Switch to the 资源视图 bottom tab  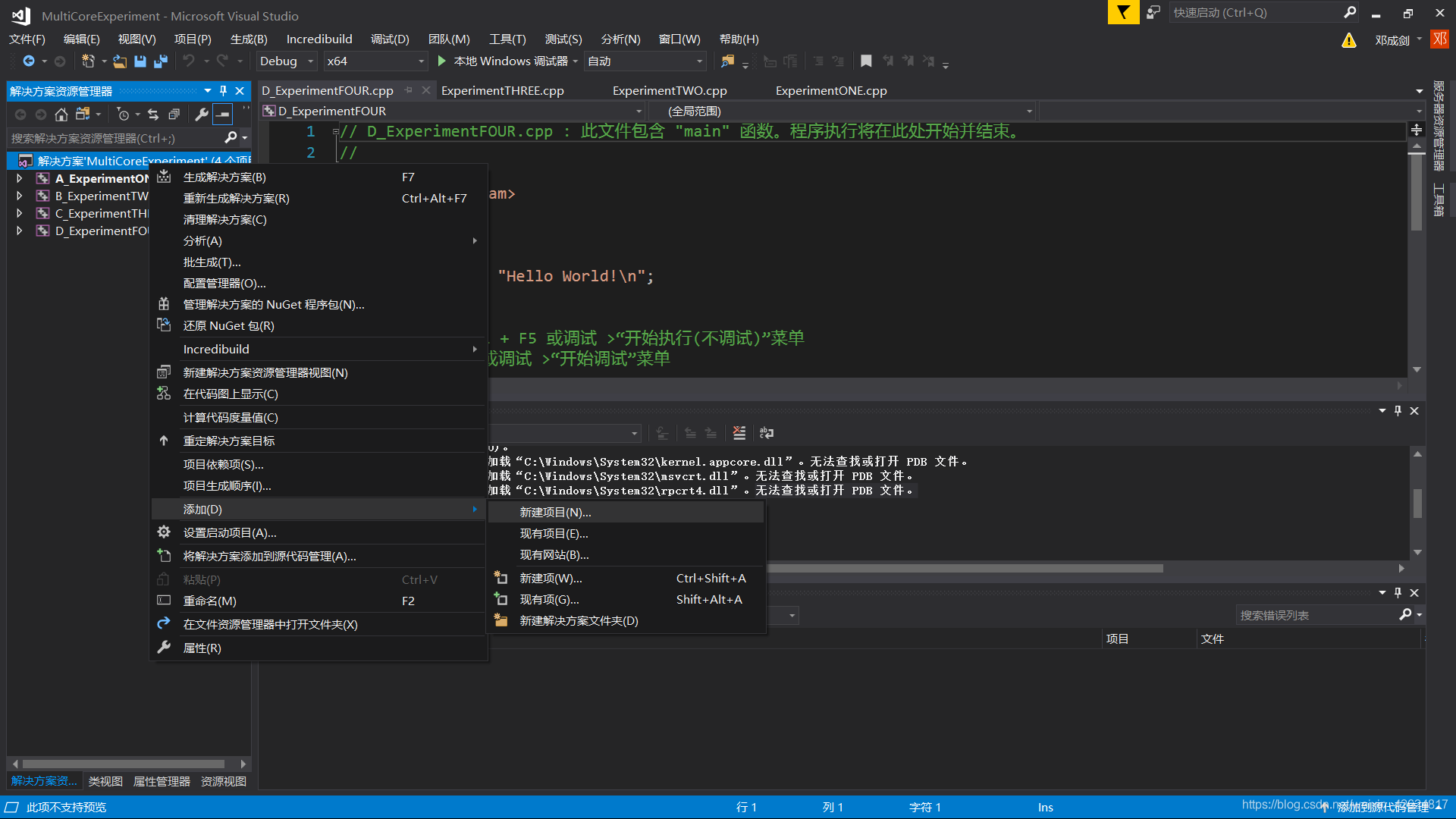(x=224, y=782)
